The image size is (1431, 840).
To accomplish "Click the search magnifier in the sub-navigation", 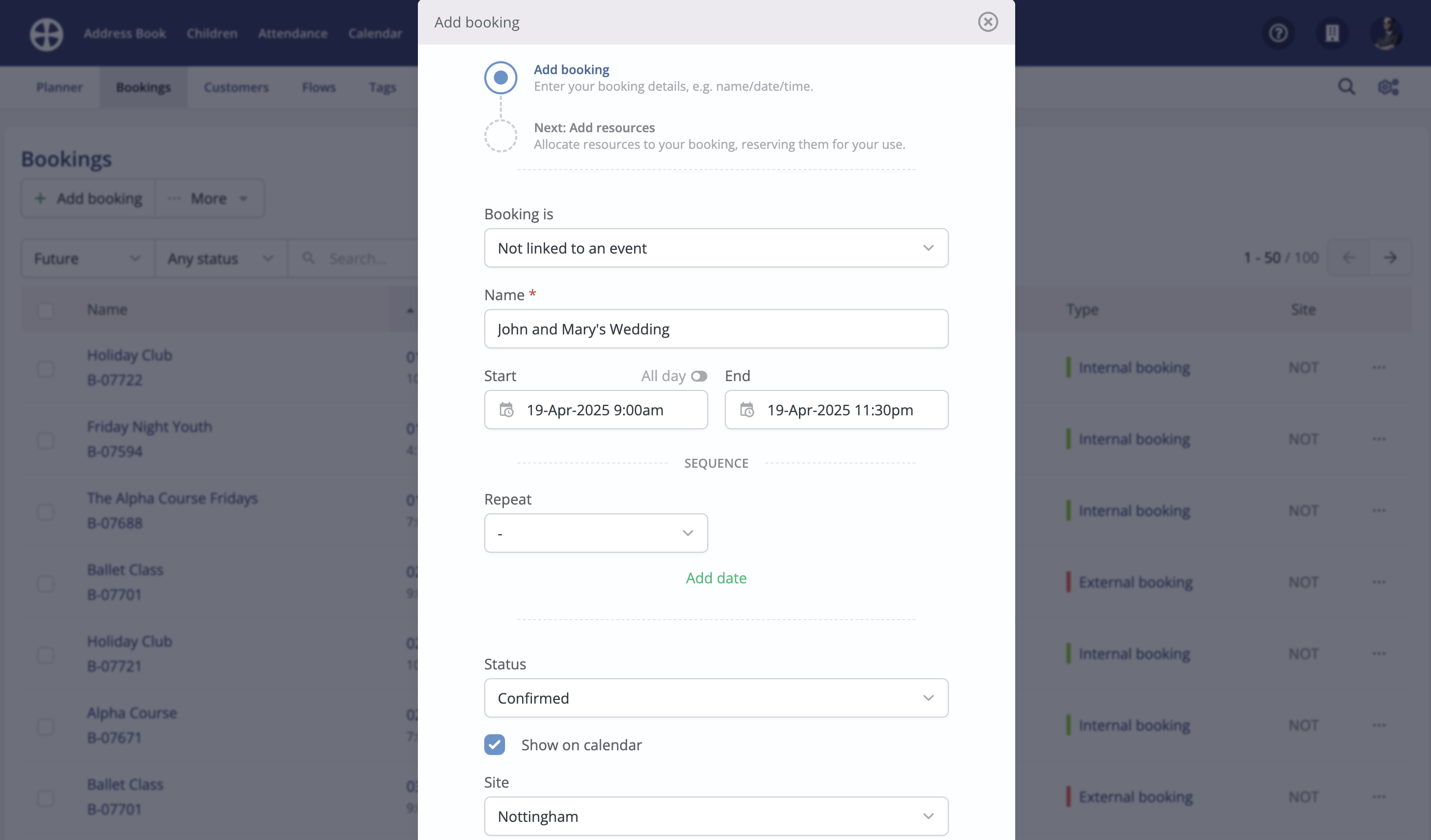I will coord(1346,87).
